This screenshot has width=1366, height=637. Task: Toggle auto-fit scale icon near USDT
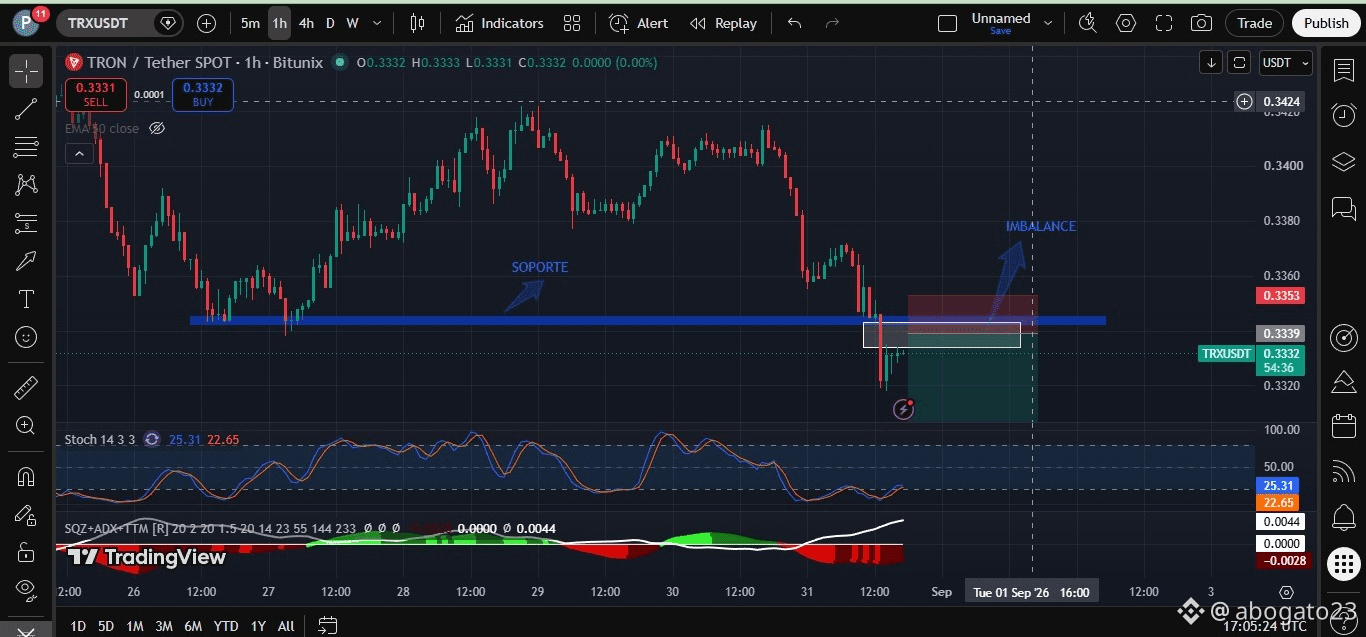[x=1239, y=62]
